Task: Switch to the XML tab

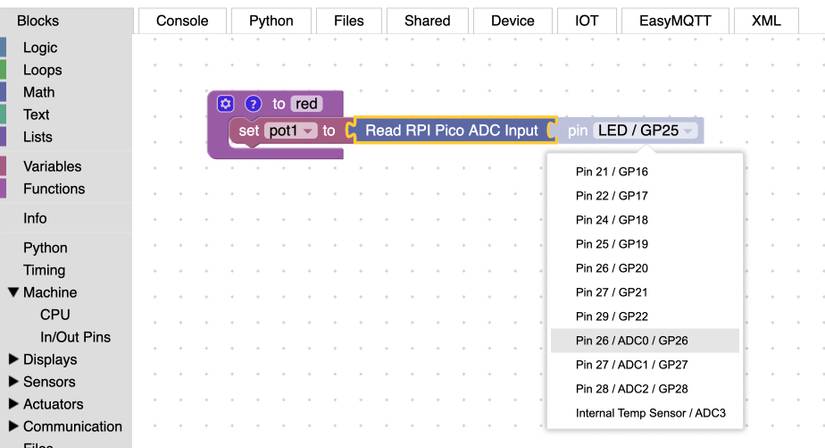Action: [766, 21]
